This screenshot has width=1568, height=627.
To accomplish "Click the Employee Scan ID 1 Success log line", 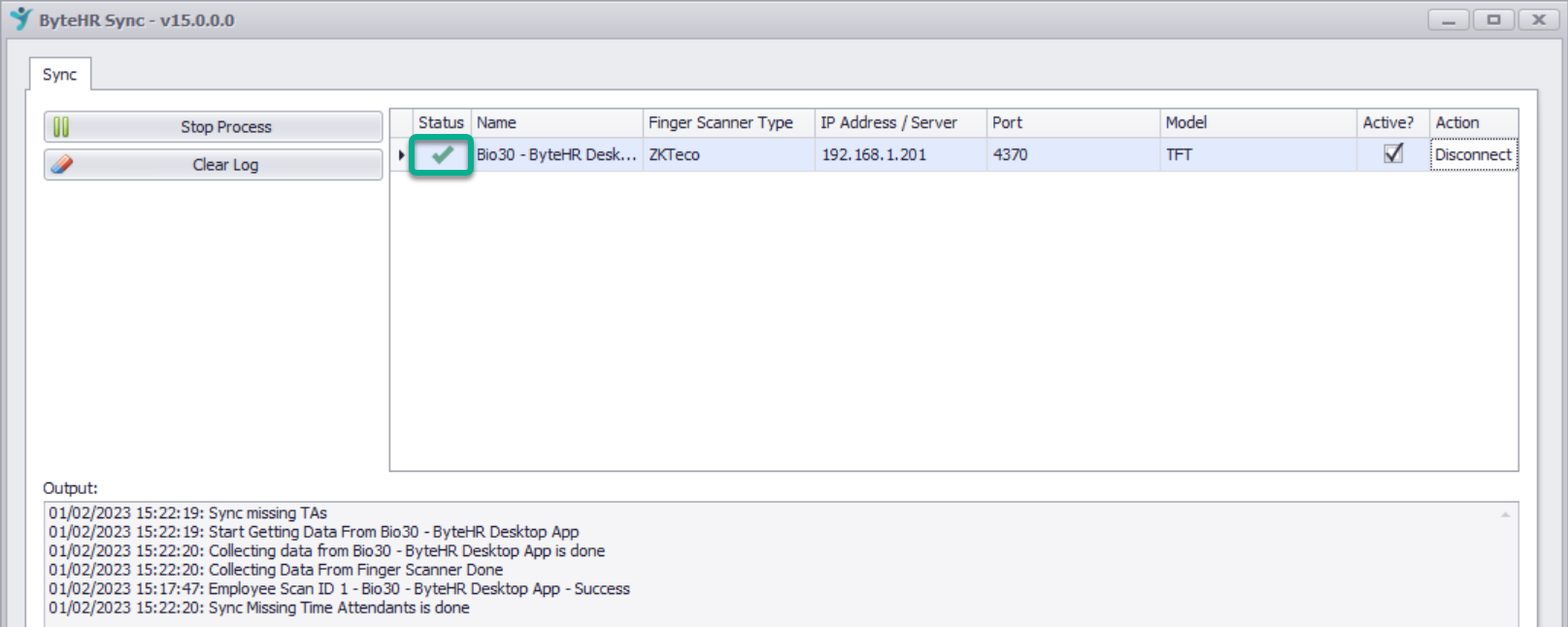I will click(340, 589).
